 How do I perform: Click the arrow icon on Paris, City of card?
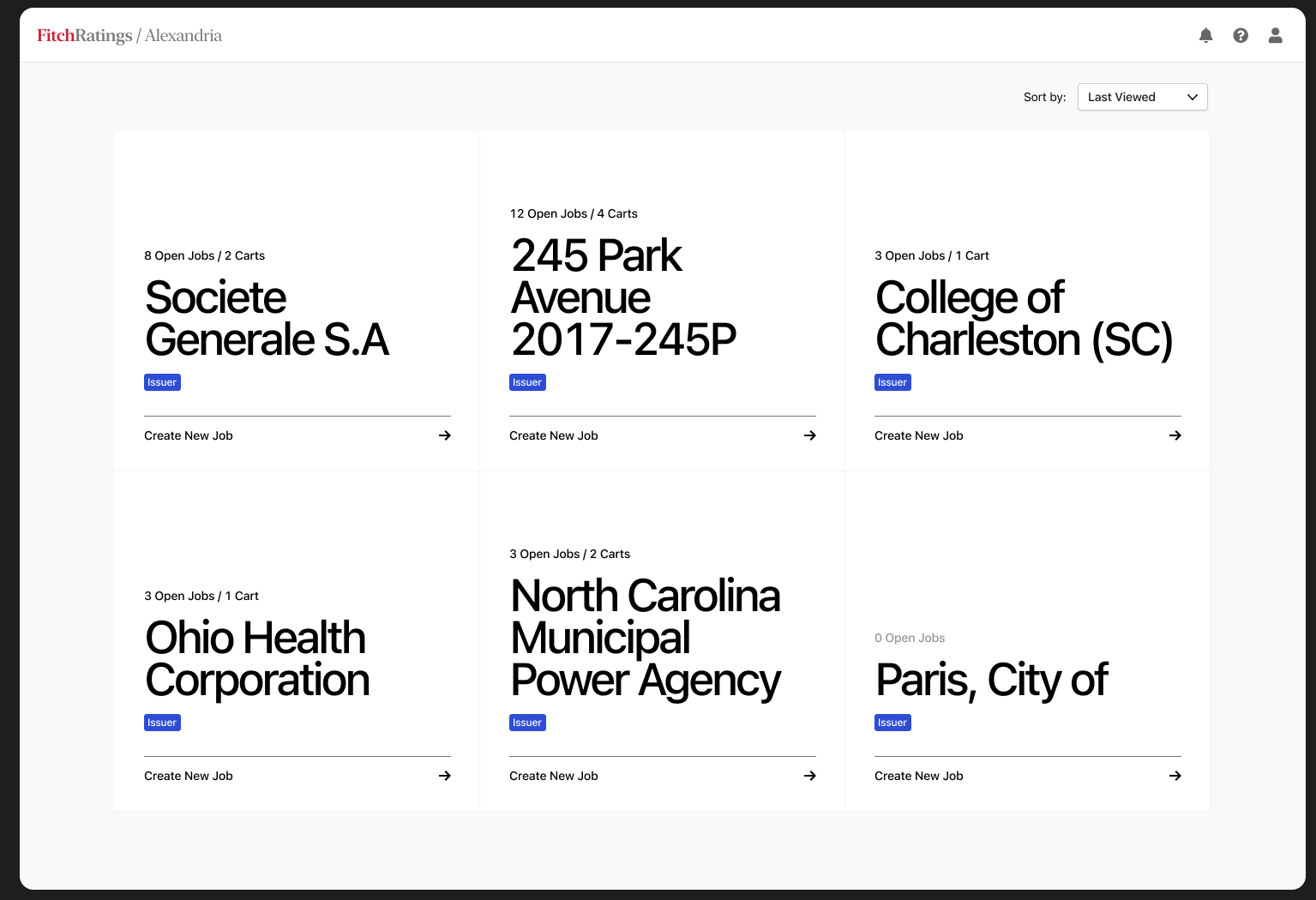click(1175, 776)
